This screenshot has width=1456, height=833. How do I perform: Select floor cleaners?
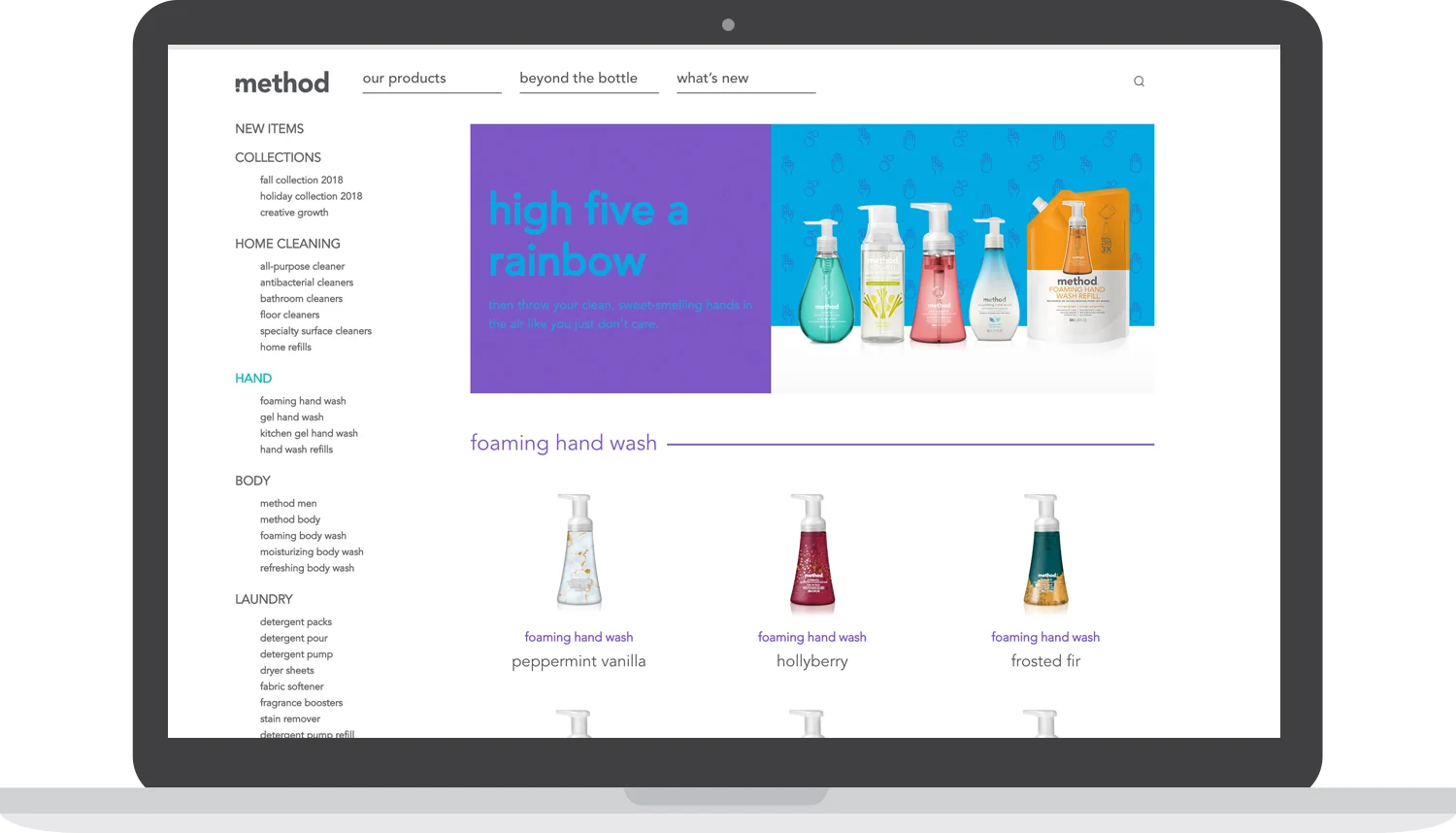coord(289,315)
